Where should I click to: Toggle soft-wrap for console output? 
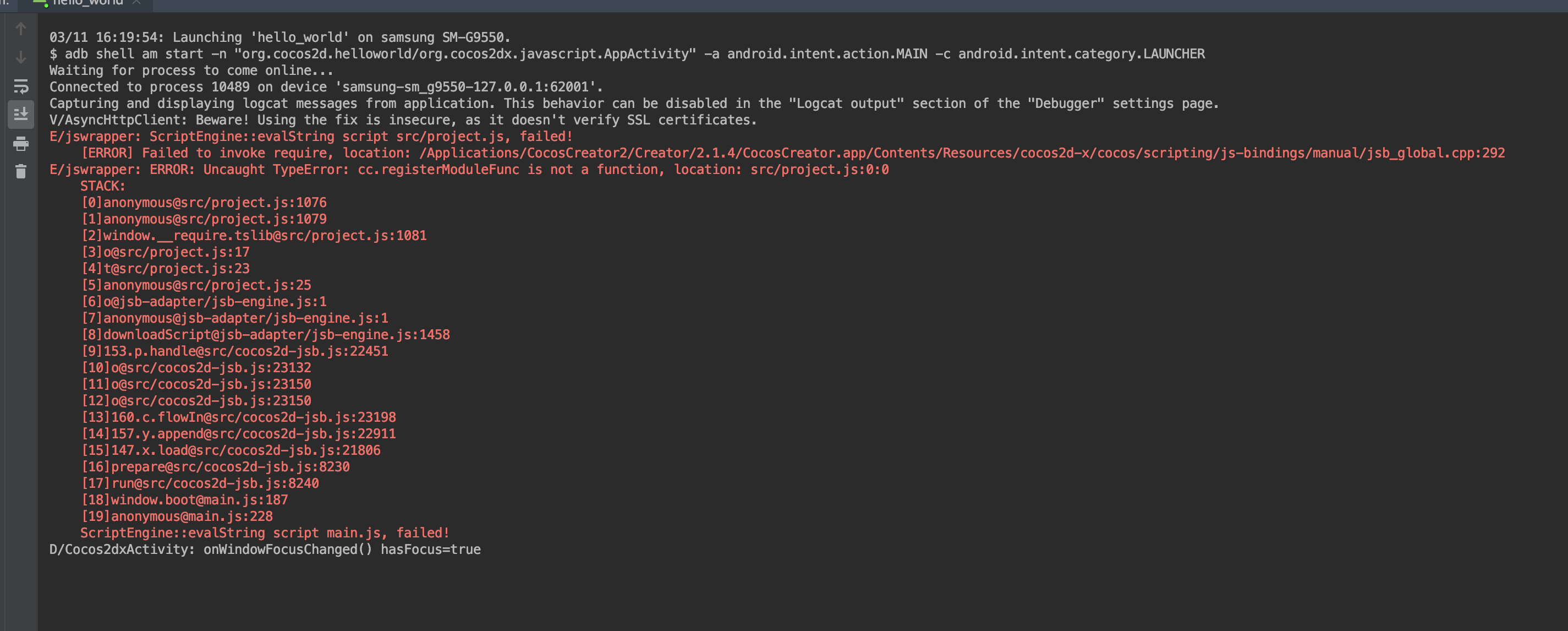[21, 86]
